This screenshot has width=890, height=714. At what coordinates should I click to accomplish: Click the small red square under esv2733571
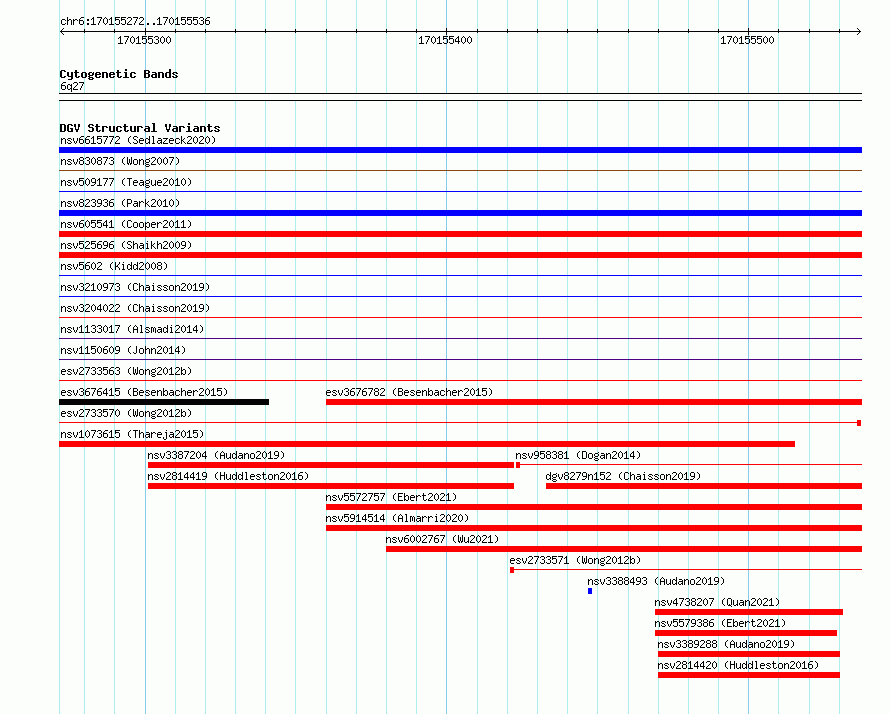512,570
